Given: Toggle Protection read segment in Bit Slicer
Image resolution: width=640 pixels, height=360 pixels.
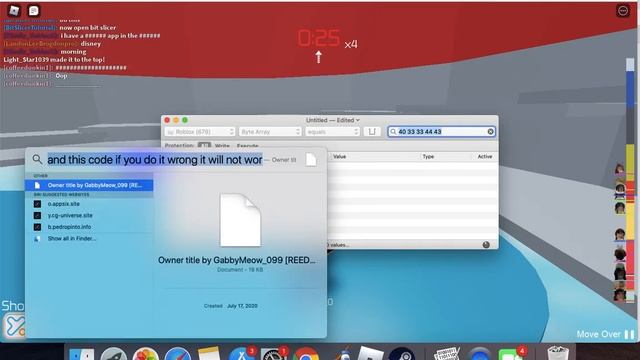Looking at the screenshot, I should (204, 145).
